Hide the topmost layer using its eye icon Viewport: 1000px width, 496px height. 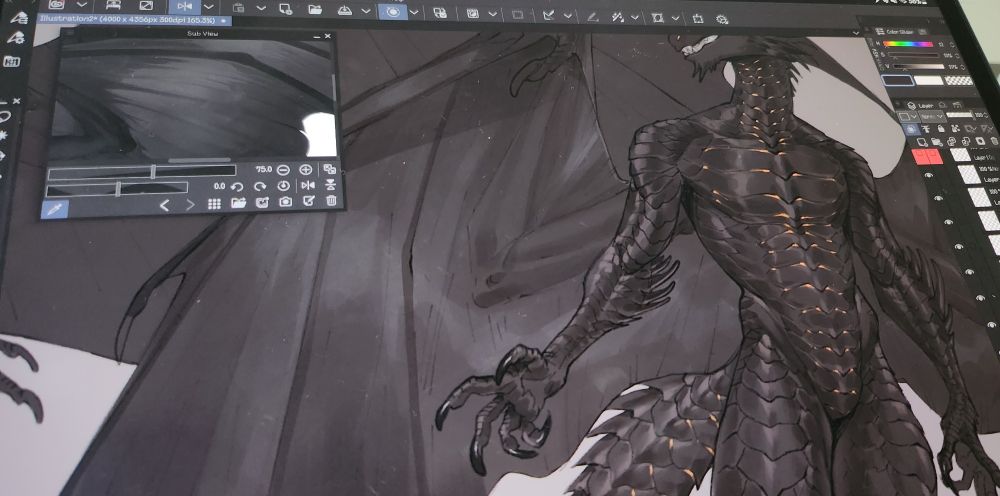928,175
